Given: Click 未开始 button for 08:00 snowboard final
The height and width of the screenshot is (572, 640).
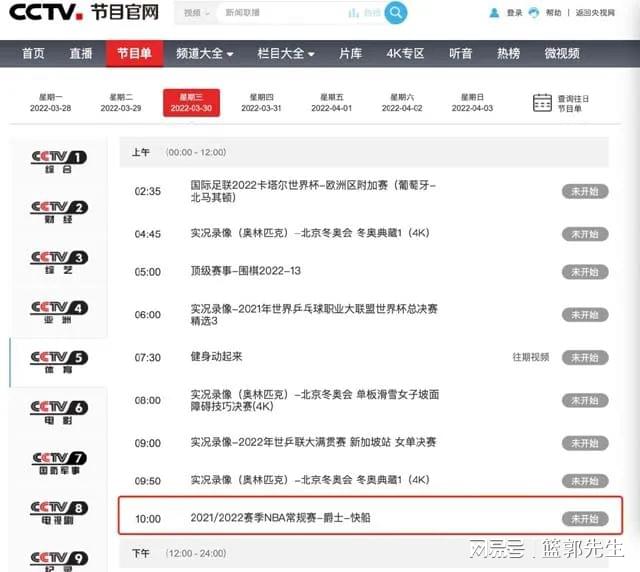Looking at the screenshot, I should (x=585, y=401).
